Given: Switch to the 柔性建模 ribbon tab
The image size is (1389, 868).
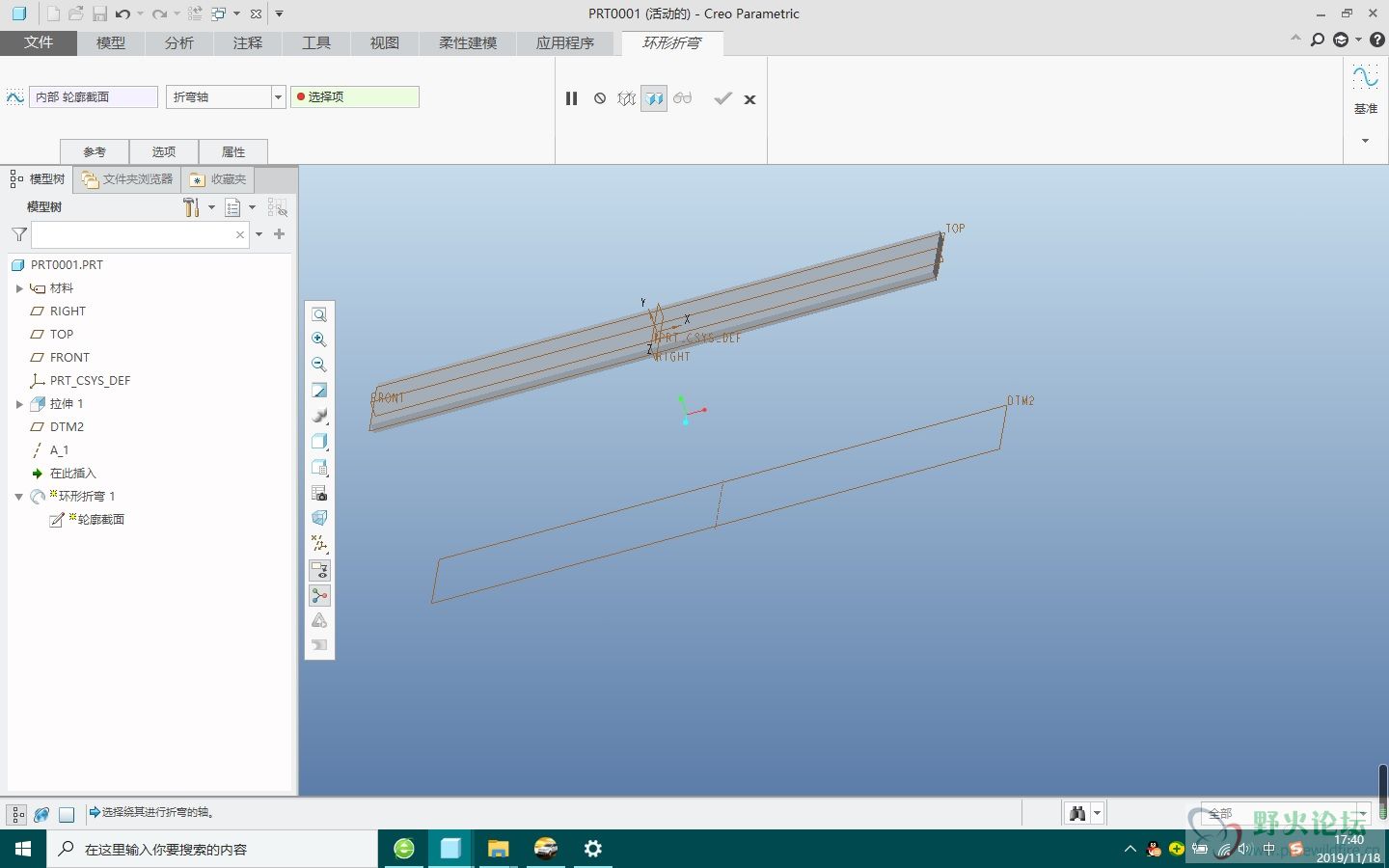Looking at the screenshot, I should tap(468, 43).
